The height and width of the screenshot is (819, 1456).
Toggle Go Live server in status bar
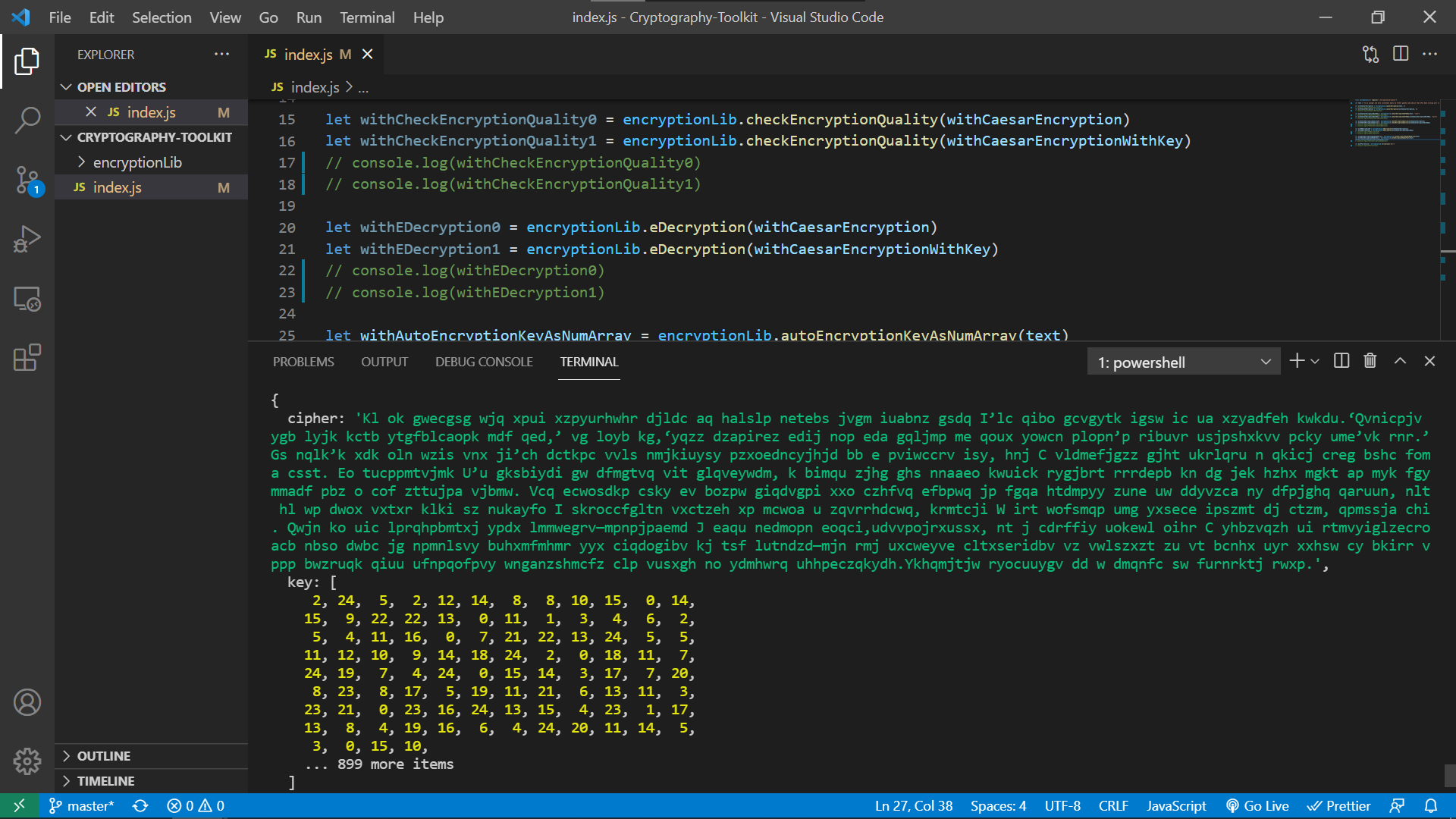click(1257, 806)
